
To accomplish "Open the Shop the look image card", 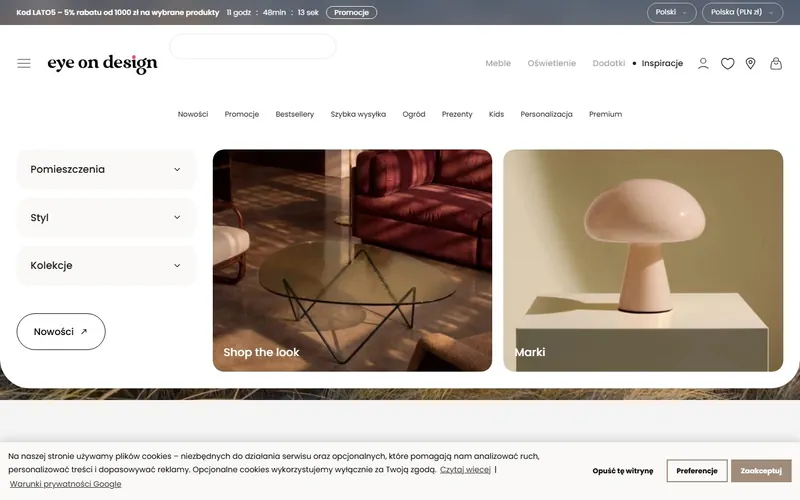I will [353, 260].
